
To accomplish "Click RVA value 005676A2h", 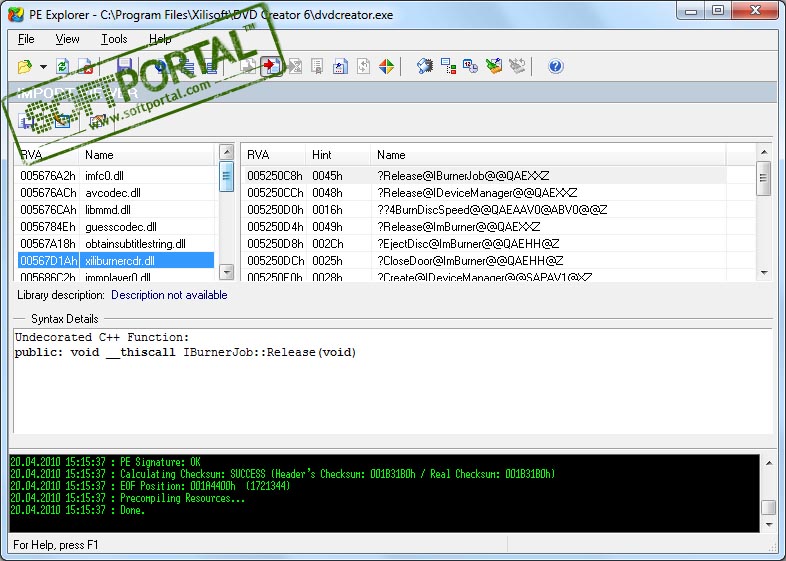I will point(48,176).
